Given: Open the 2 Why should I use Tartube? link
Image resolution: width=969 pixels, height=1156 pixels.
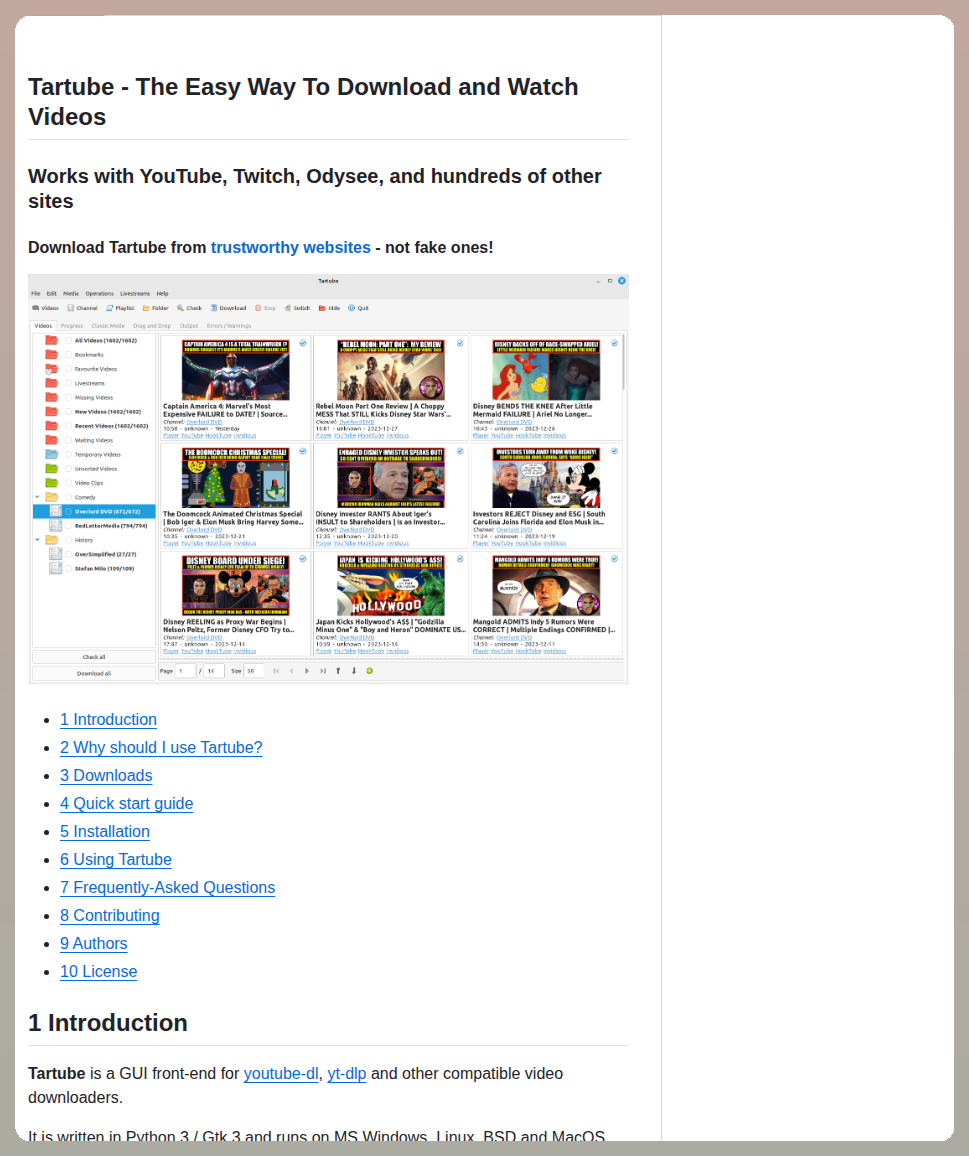Looking at the screenshot, I should point(161,748).
